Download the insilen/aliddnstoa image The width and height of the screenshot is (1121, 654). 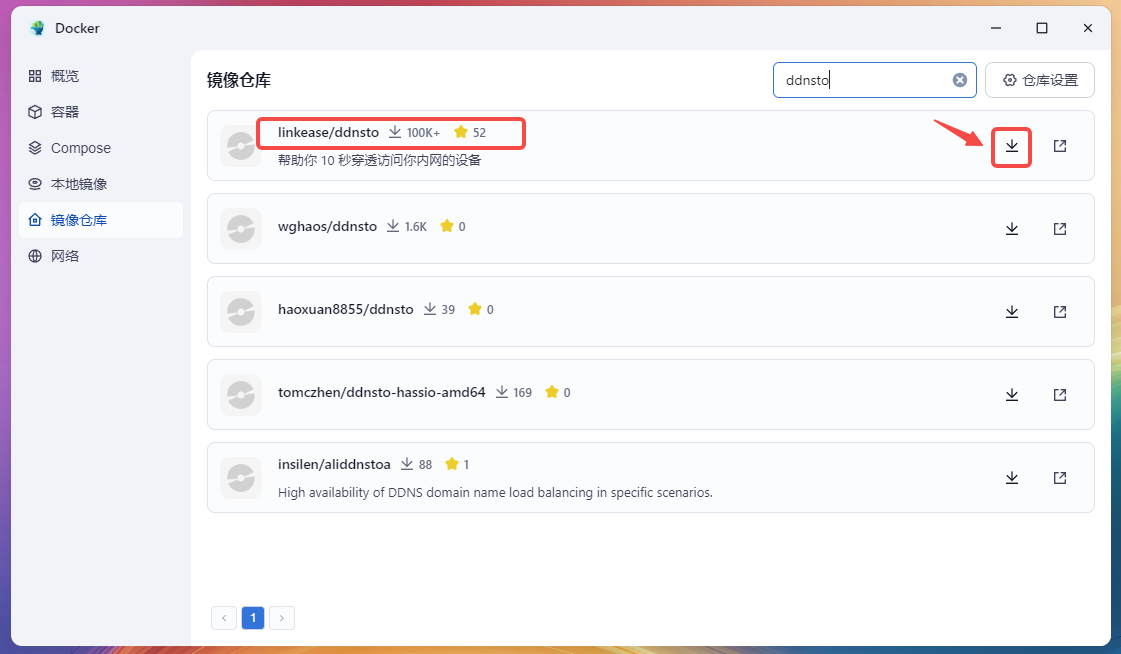pos(1012,477)
